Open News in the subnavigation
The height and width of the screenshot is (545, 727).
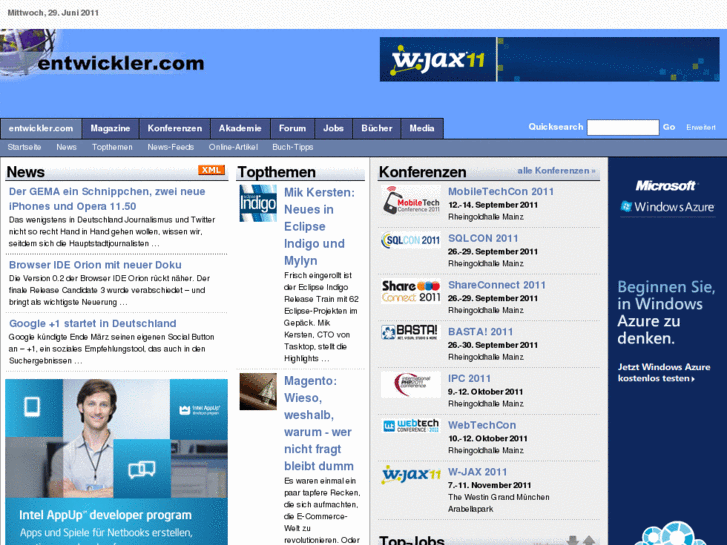[x=66, y=147]
